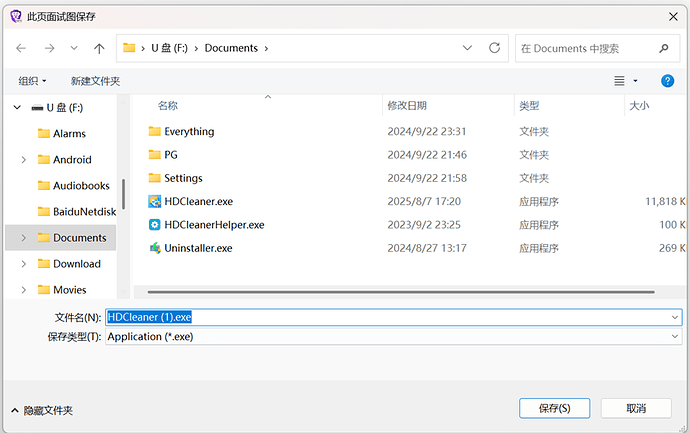Viewport: 690px width, 433px height.
Task: Expand address bar history dropdown
Action: [x=467, y=48]
